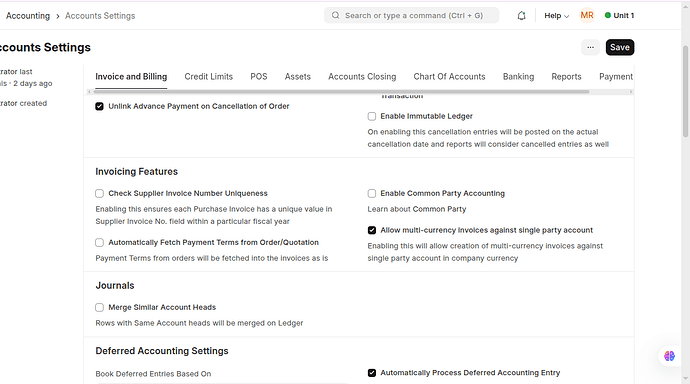The width and height of the screenshot is (690, 384).
Task: Click the page vertical scrollbar thumb
Action: tap(686, 91)
